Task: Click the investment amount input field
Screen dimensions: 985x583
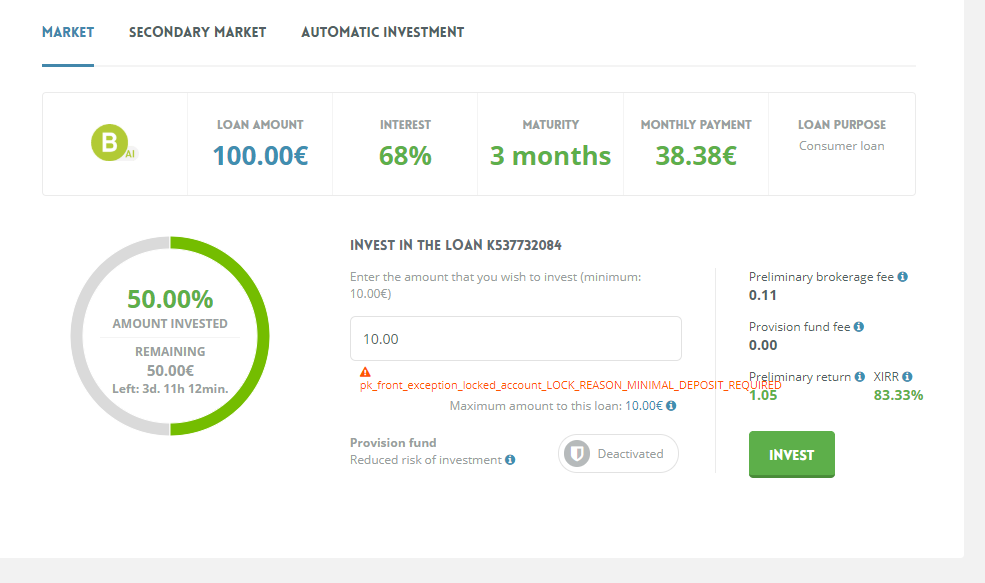Action: tap(516, 339)
